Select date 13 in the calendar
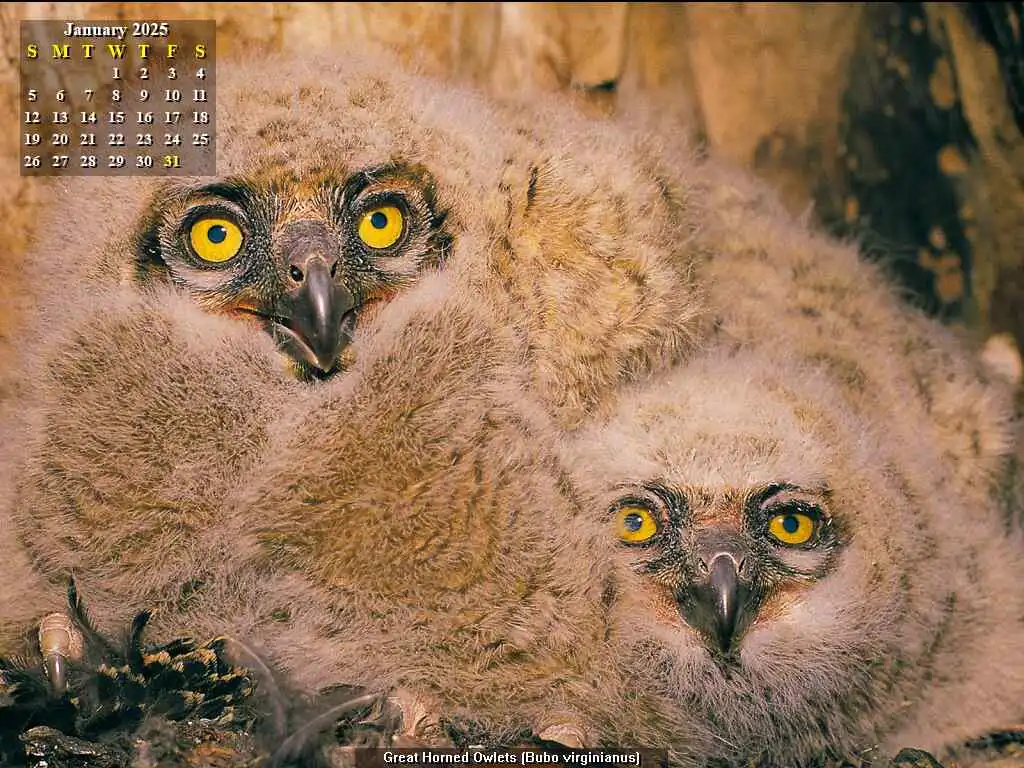The image size is (1024, 768). [60, 118]
